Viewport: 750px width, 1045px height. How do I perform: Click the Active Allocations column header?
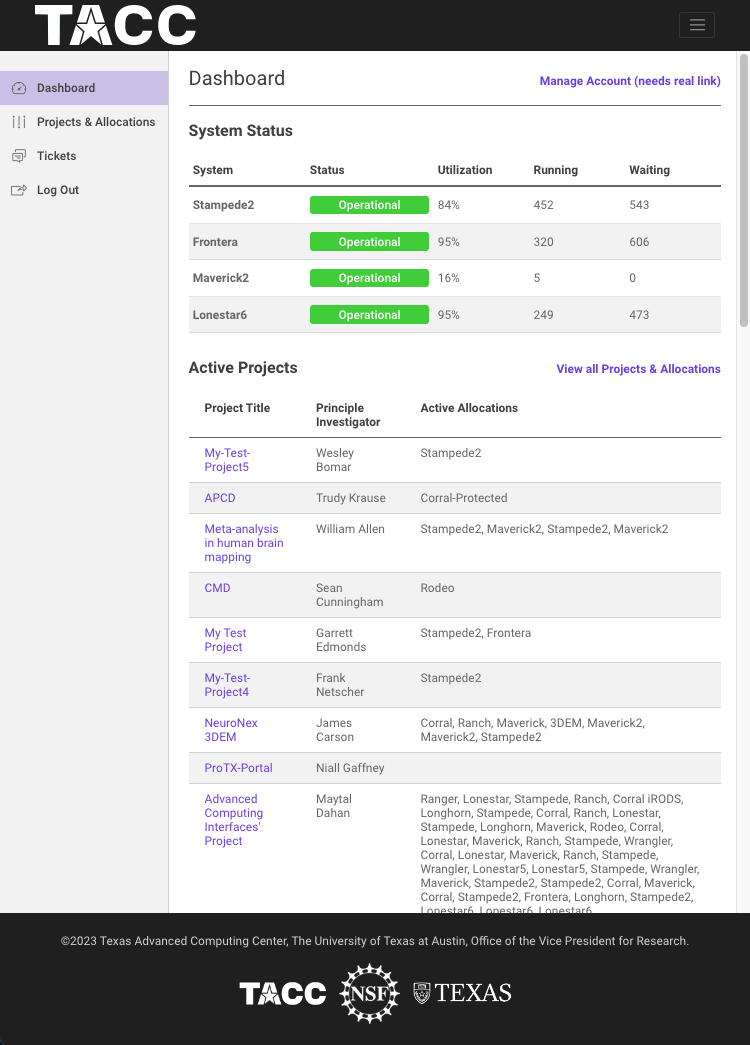point(469,408)
